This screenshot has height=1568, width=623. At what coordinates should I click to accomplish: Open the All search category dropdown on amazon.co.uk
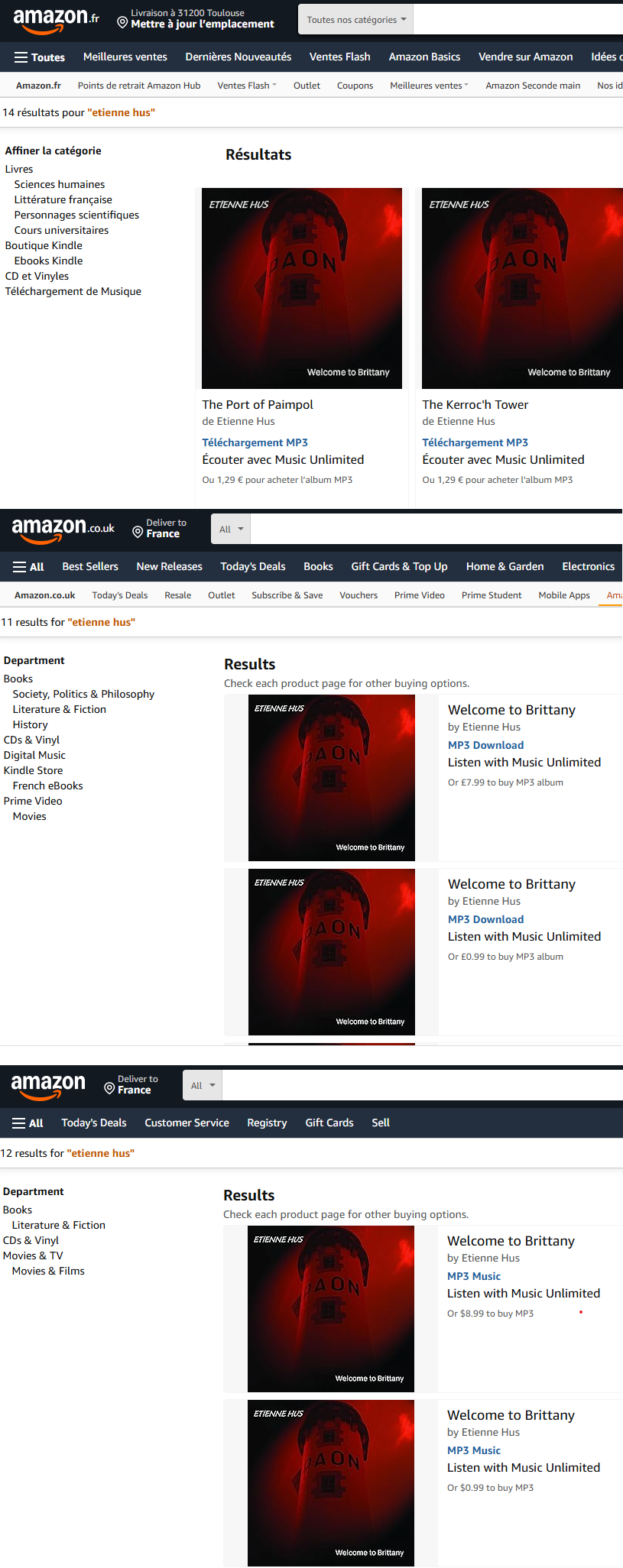point(231,529)
